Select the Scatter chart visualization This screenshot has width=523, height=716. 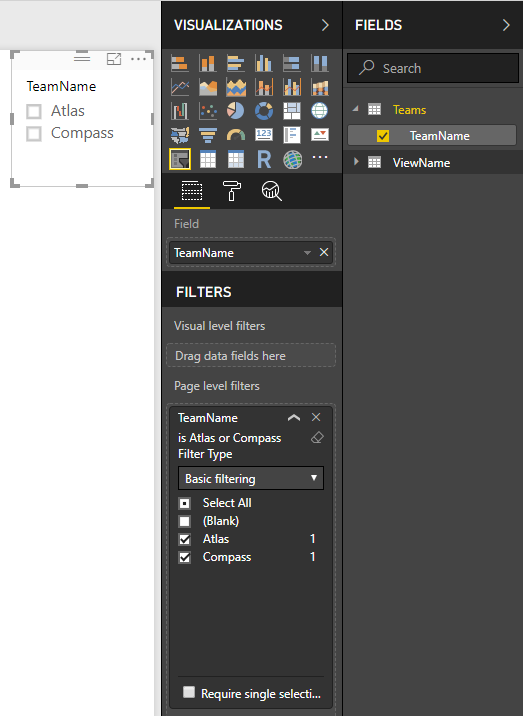(208, 111)
